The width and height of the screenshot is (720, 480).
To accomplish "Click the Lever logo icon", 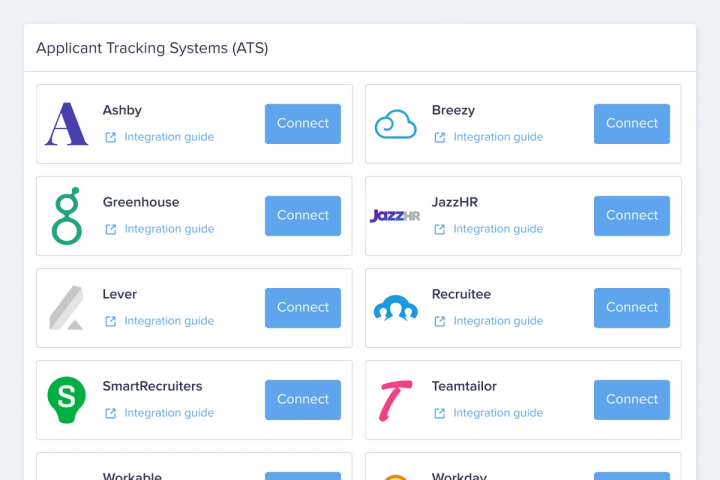I will tap(67, 308).
